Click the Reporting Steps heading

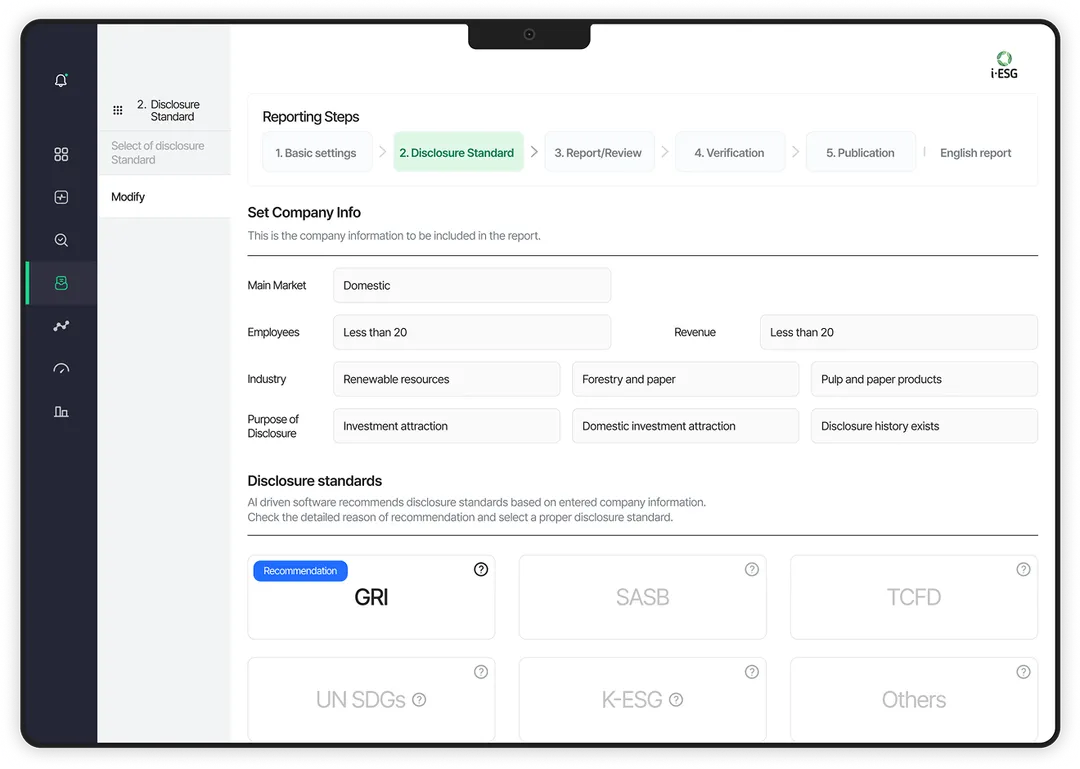311,117
